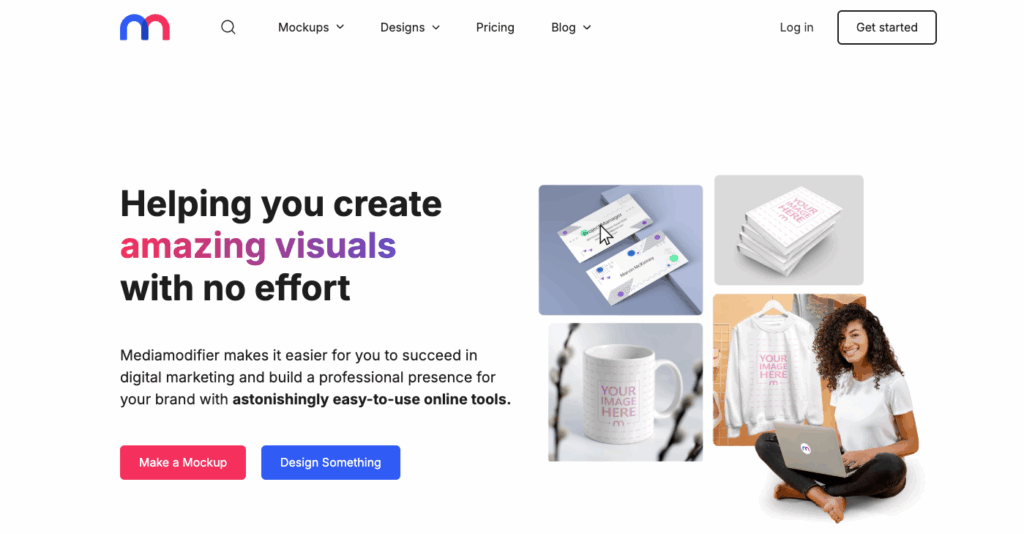This screenshot has height=534, width=1024.
Task: Open search with the magnifier icon
Action: (228, 27)
